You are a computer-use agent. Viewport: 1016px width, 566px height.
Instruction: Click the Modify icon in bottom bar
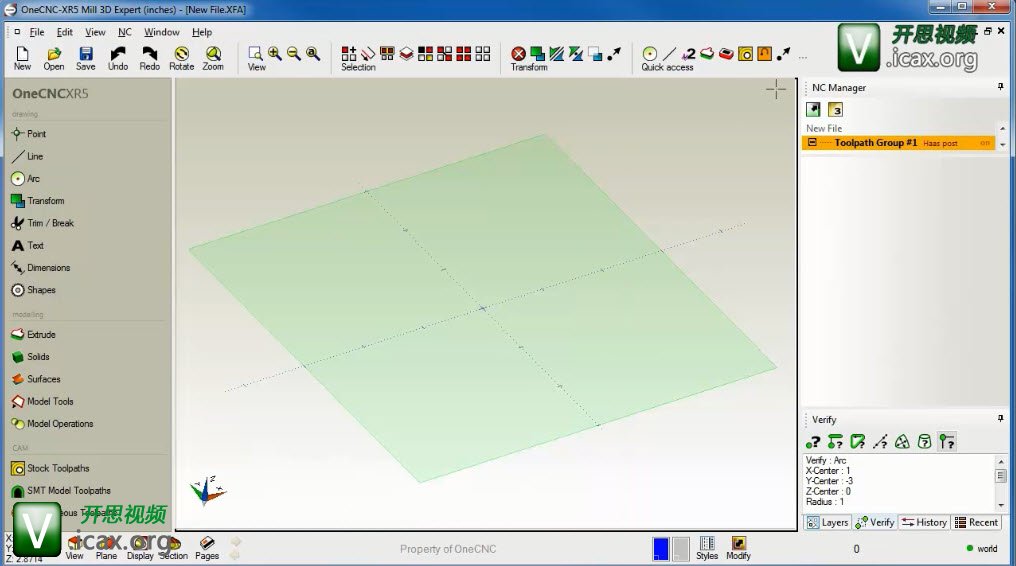point(738,548)
